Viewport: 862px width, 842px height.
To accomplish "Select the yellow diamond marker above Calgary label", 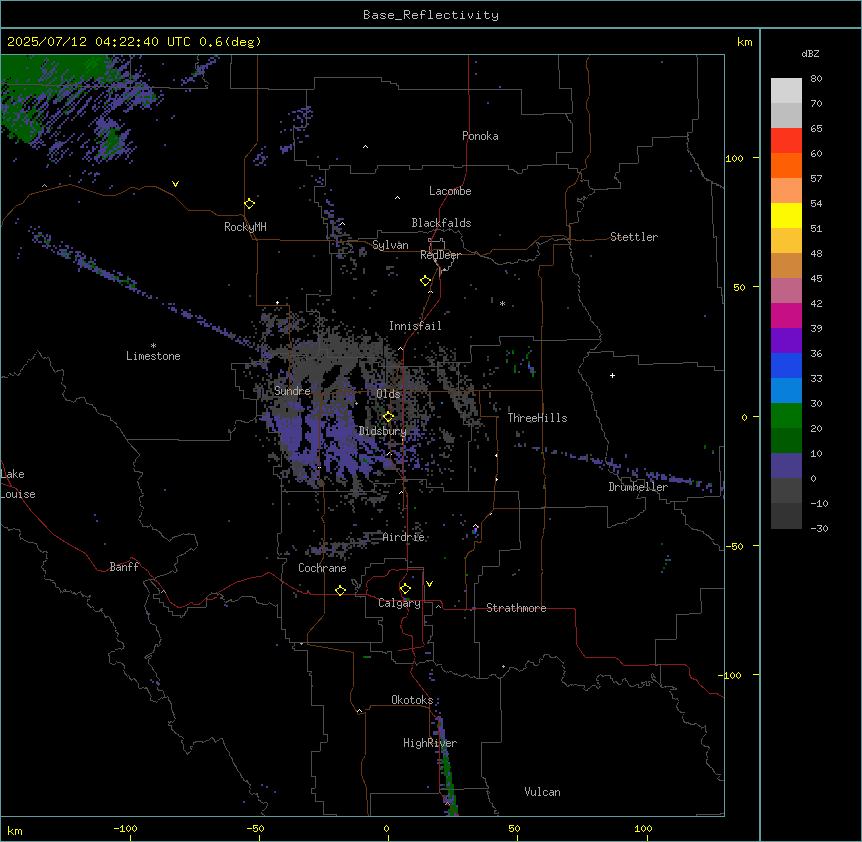I will (x=405, y=589).
